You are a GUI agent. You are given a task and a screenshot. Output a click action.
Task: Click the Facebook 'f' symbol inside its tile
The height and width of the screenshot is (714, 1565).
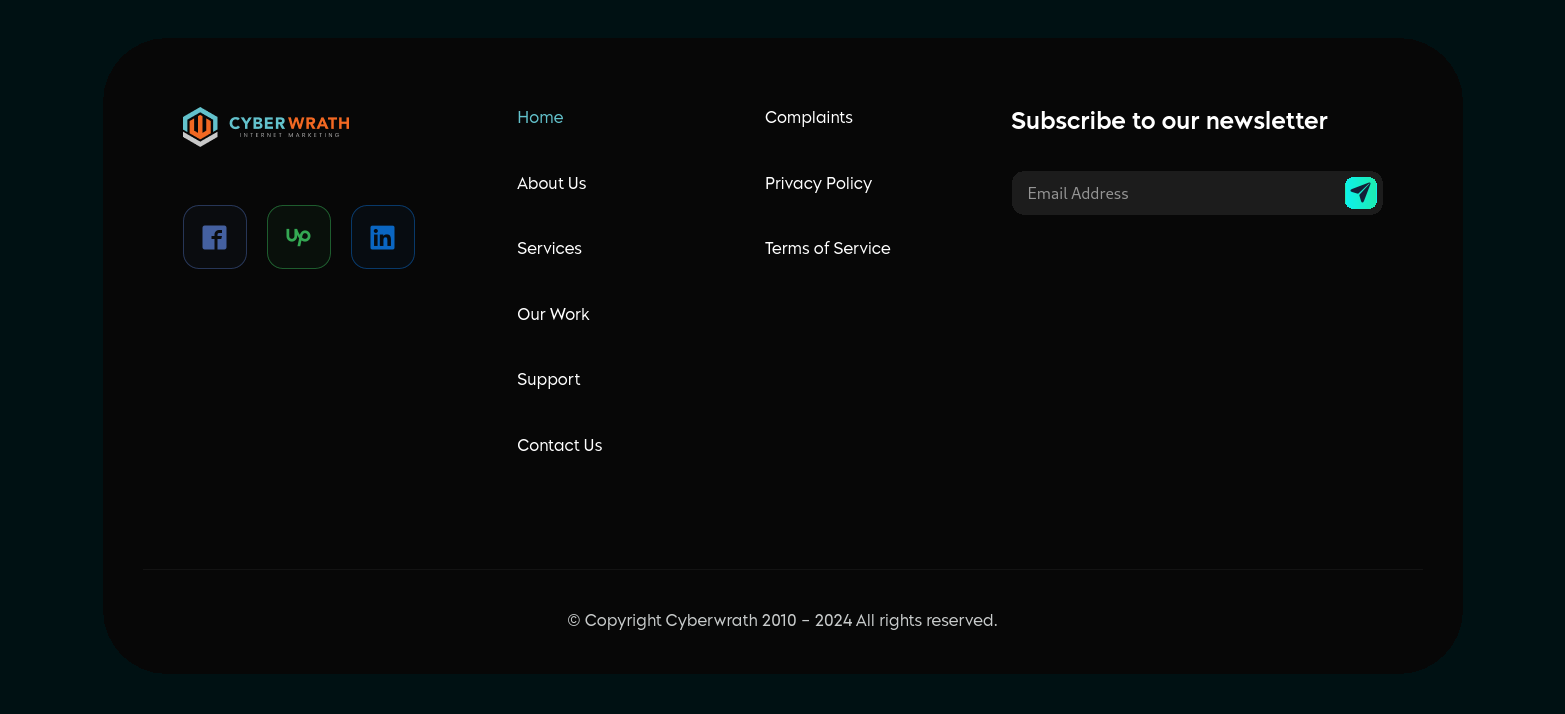(214, 237)
